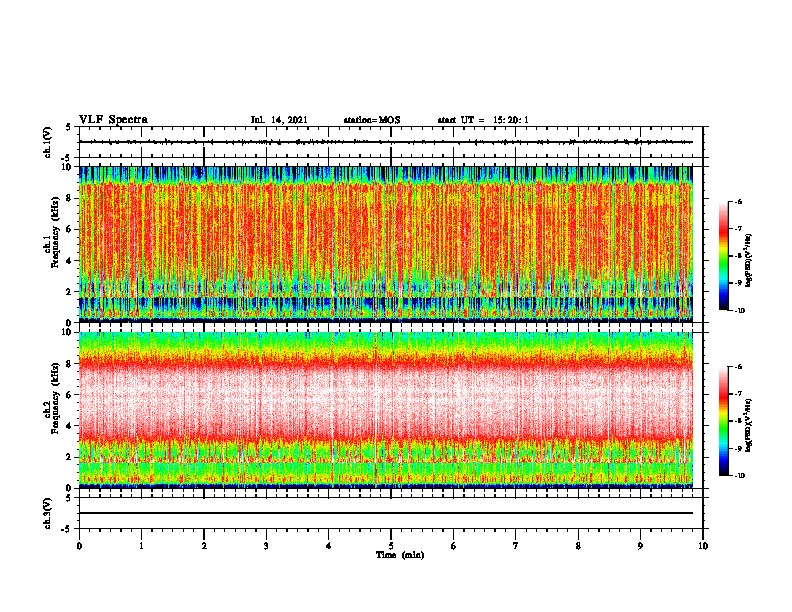Click time axis tick label "1"
The height and width of the screenshot is (612, 792).
pyautogui.click(x=141, y=546)
